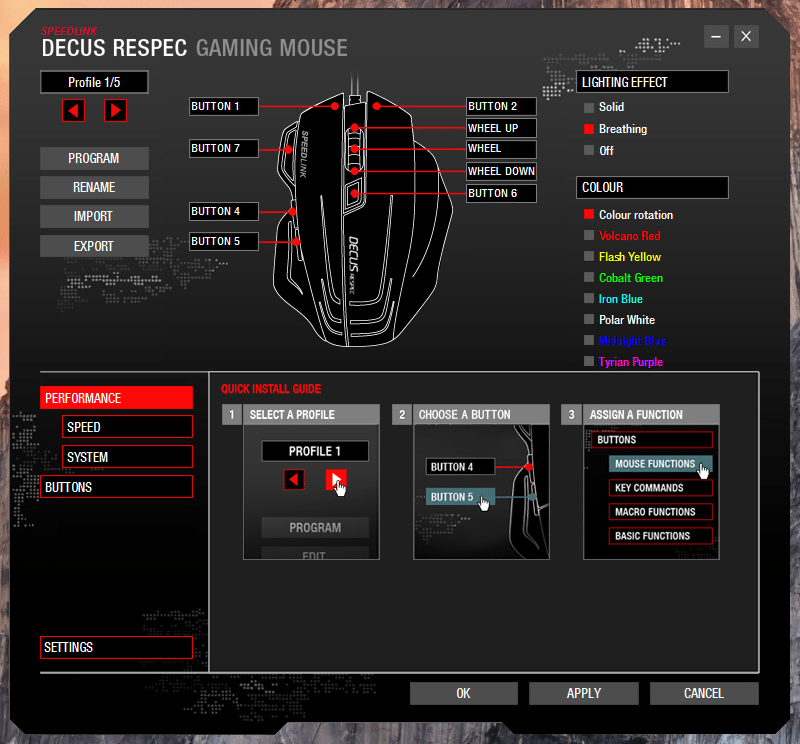
Task: Choose Colour rotation option
Action: click(x=589, y=214)
